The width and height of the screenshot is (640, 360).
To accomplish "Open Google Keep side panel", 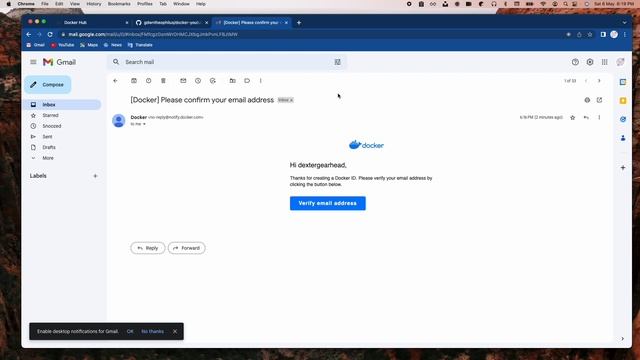I will pos(623,100).
